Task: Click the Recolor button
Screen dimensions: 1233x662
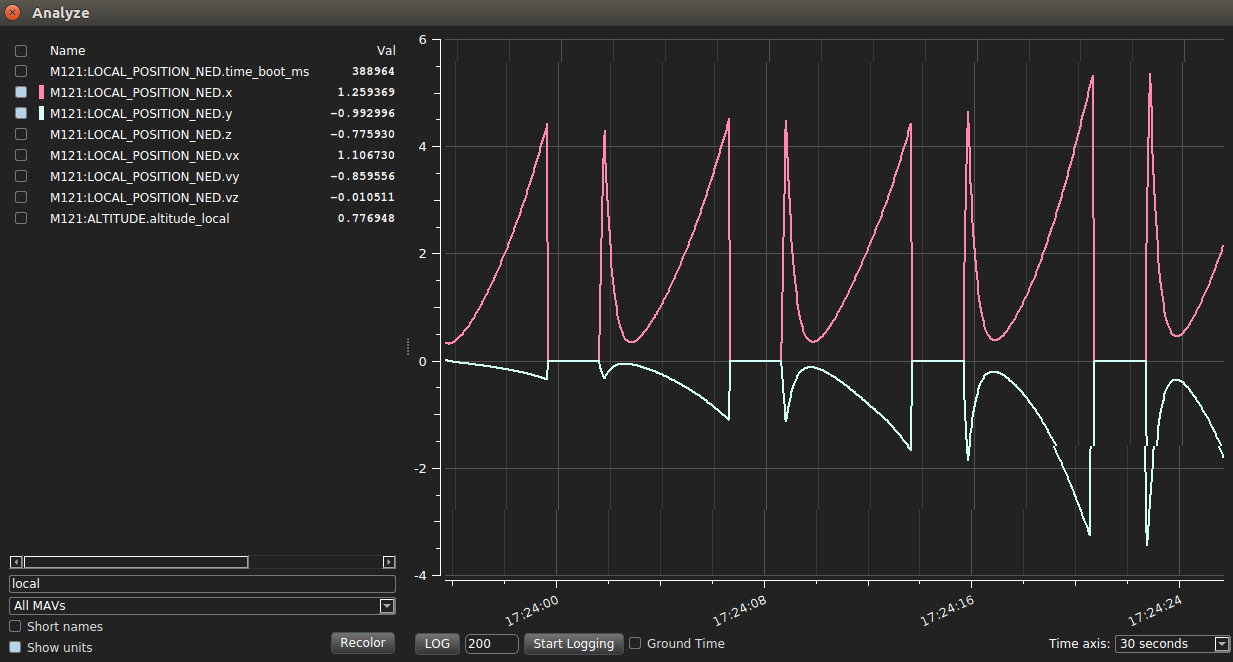Action: (x=362, y=642)
